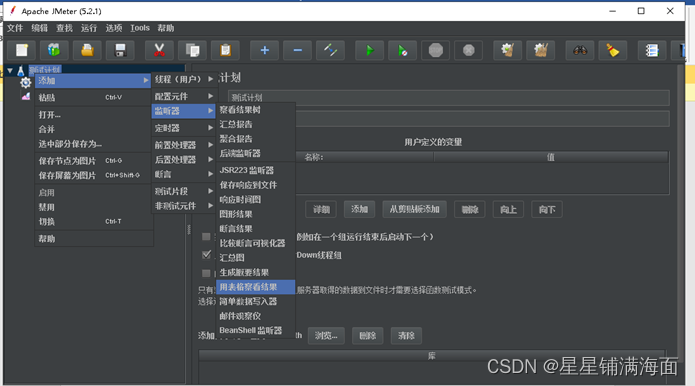
Task: Open 文件 menu in menu bar
Action: pos(15,28)
